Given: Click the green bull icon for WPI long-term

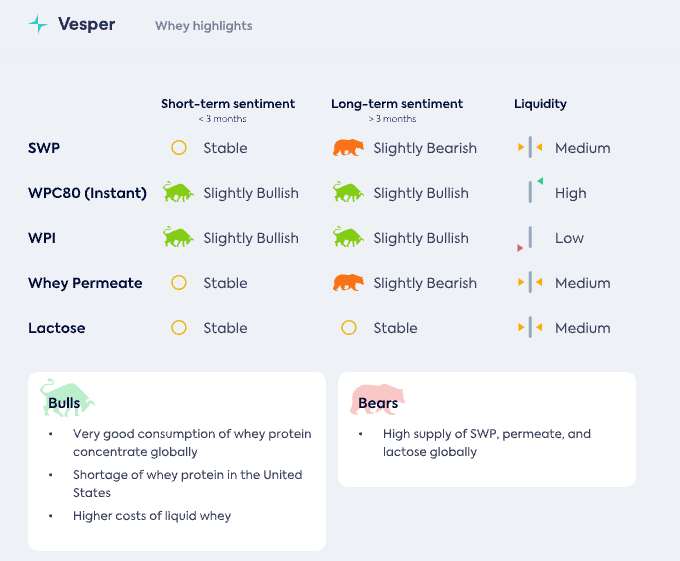Looking at the screenshot, I should 348,238.
